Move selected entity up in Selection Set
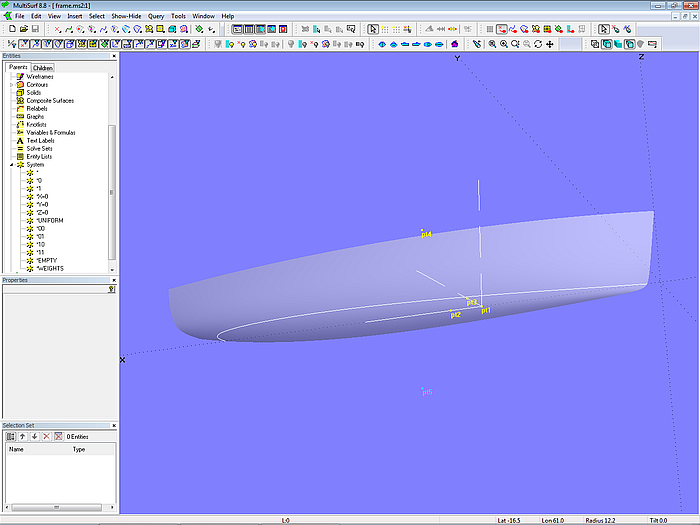This screenshot has height=525, width=700. pos(22,436)
